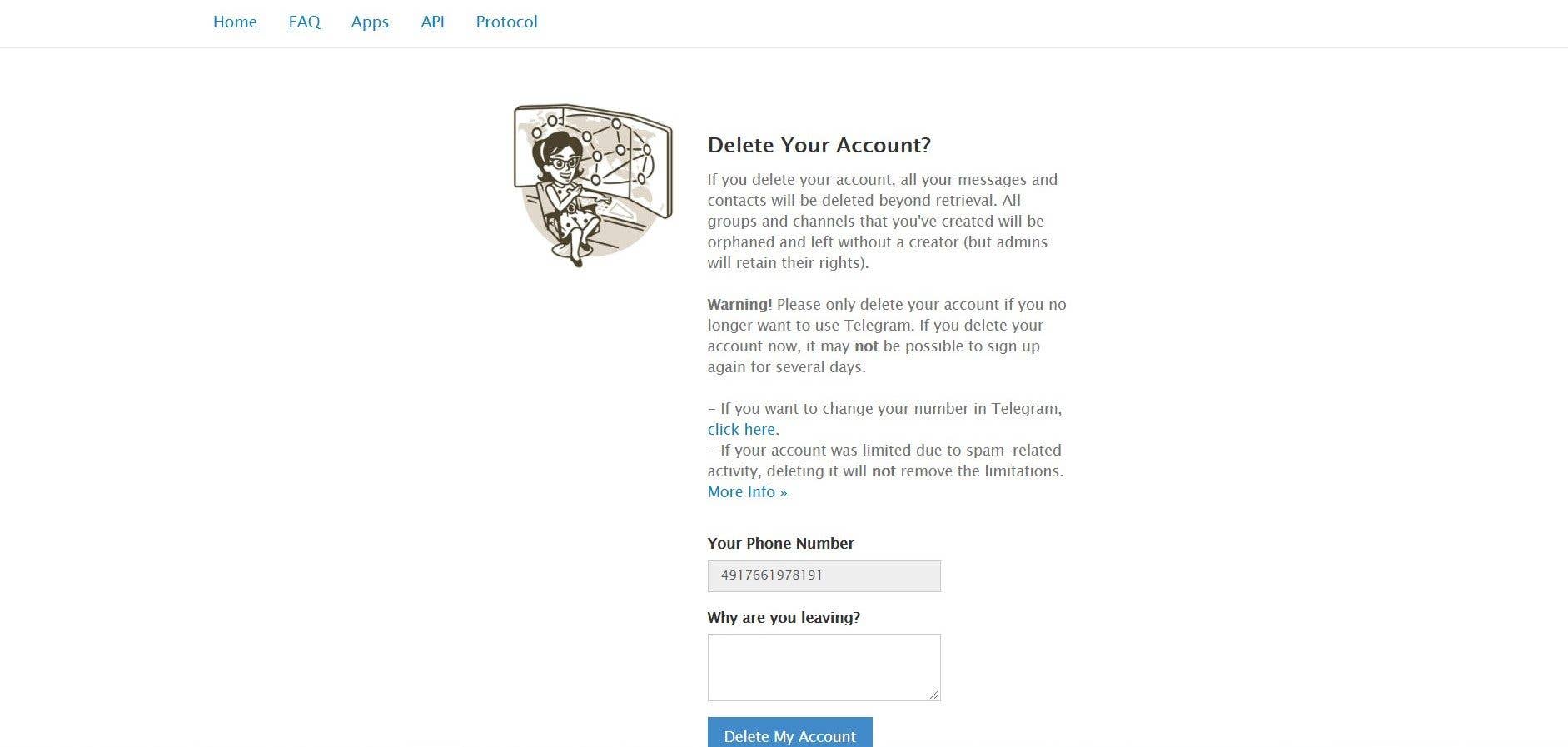View the Protocol page
1568x747 pixels.
point(506,22)
